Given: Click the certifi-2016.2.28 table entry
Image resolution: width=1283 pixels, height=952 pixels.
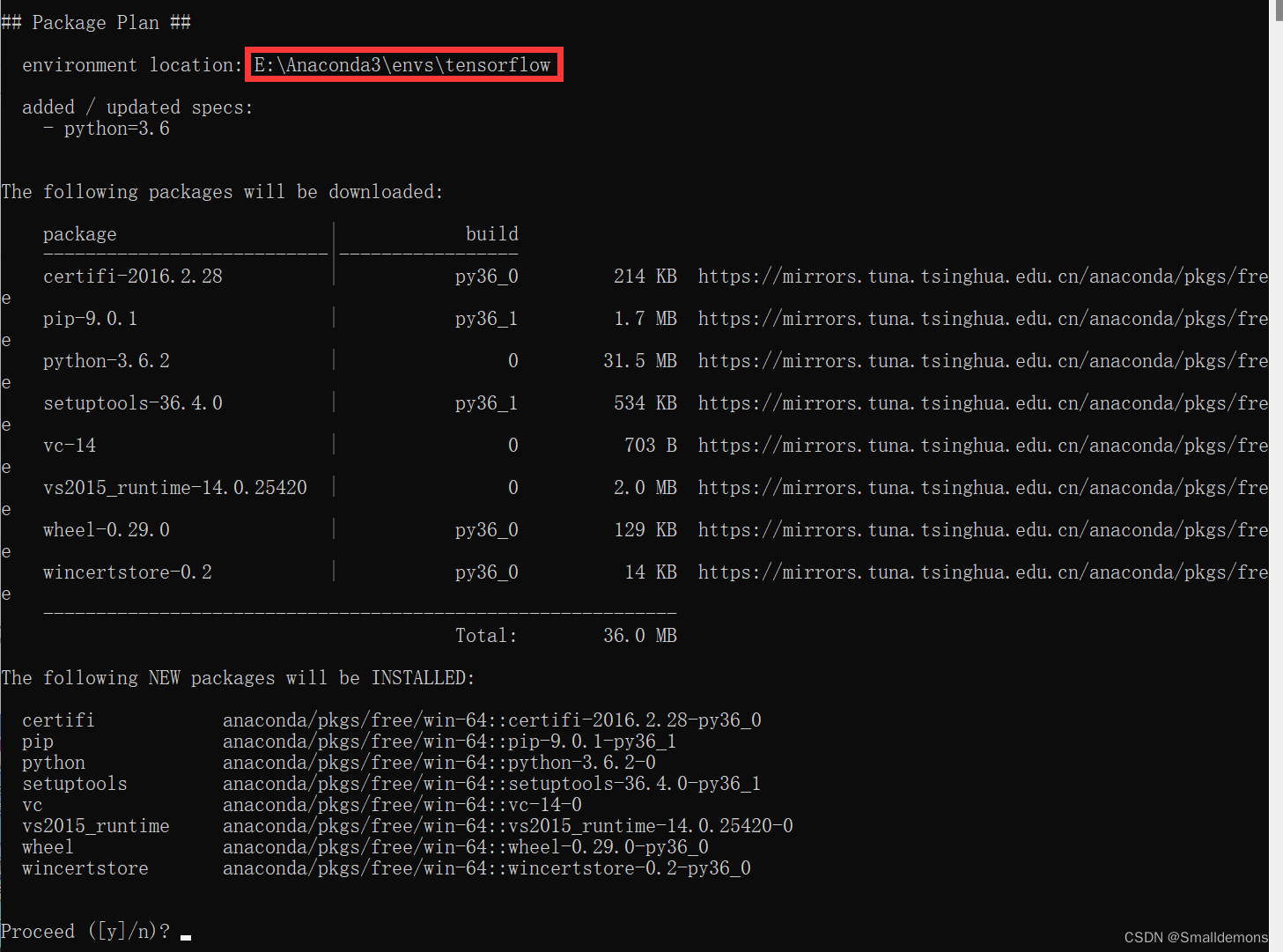Looking at the screenshot, I should 133,277.
